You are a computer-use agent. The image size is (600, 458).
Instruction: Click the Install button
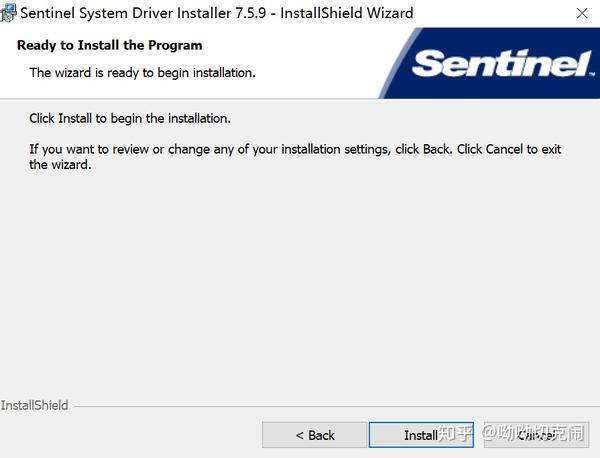(x=421, y=435)
